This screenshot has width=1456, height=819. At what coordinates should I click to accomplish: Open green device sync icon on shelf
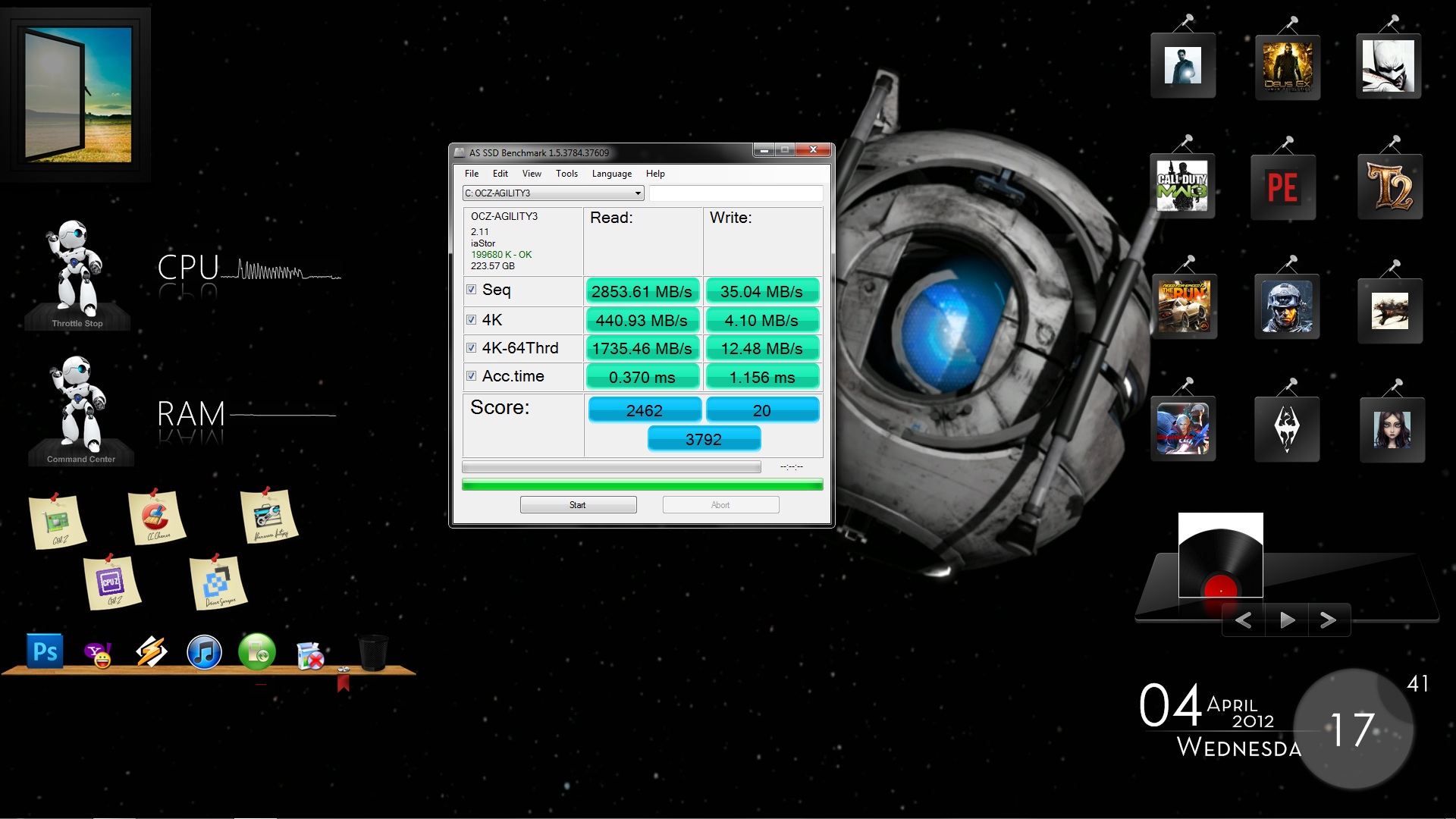click(x=257, y=652)
